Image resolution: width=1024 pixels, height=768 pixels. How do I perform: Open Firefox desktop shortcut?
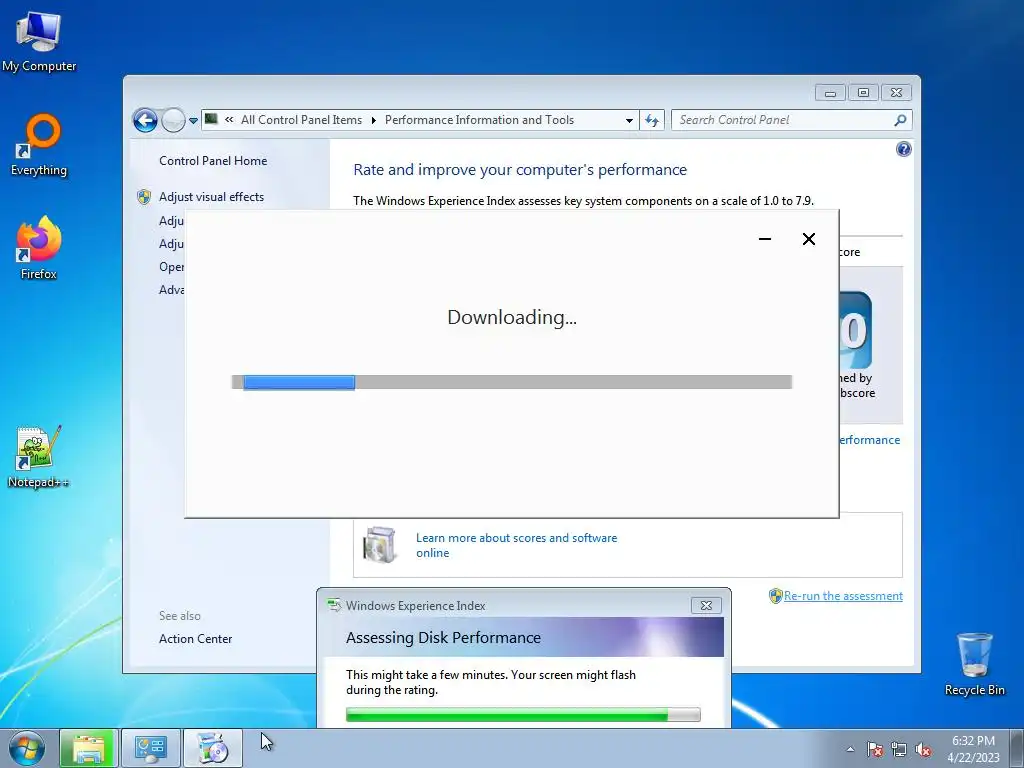[39, 249]
